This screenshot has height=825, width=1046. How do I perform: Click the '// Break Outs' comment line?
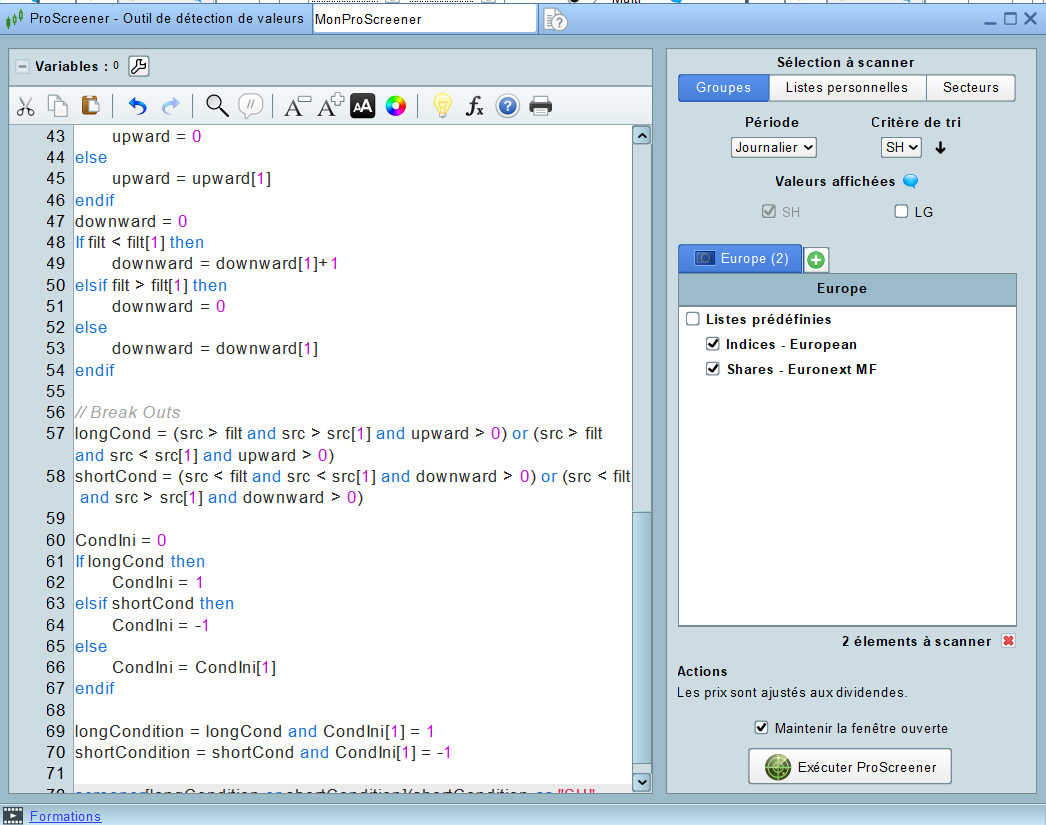click(x=127, y=412)
